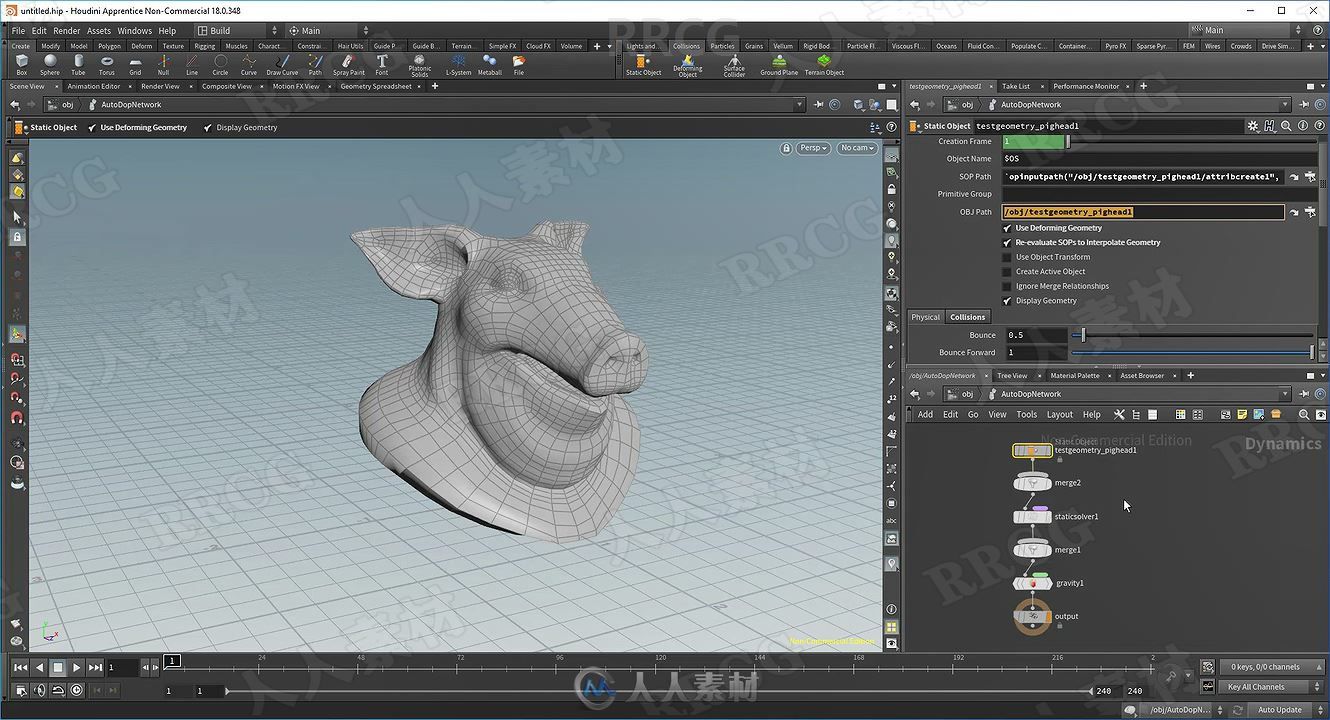Open the File menu
Viewport: 1330px width, 720px height.
[18, 30]
